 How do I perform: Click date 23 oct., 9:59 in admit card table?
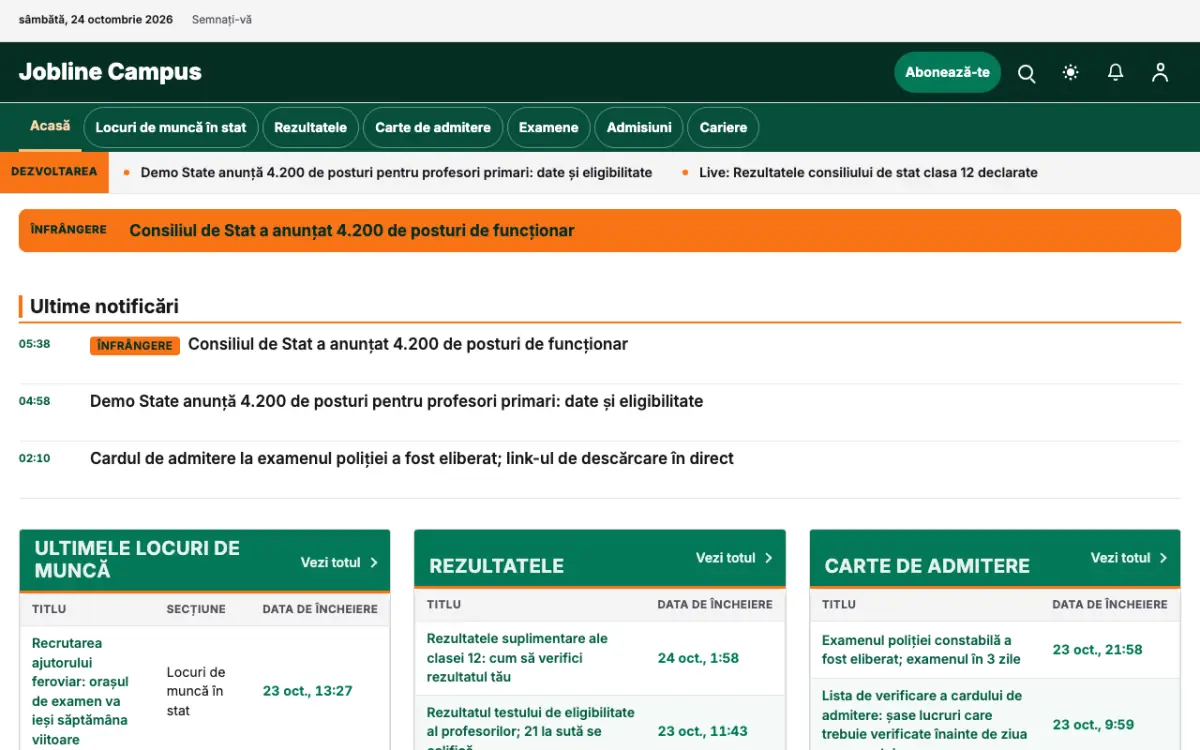pos(1093,724)
